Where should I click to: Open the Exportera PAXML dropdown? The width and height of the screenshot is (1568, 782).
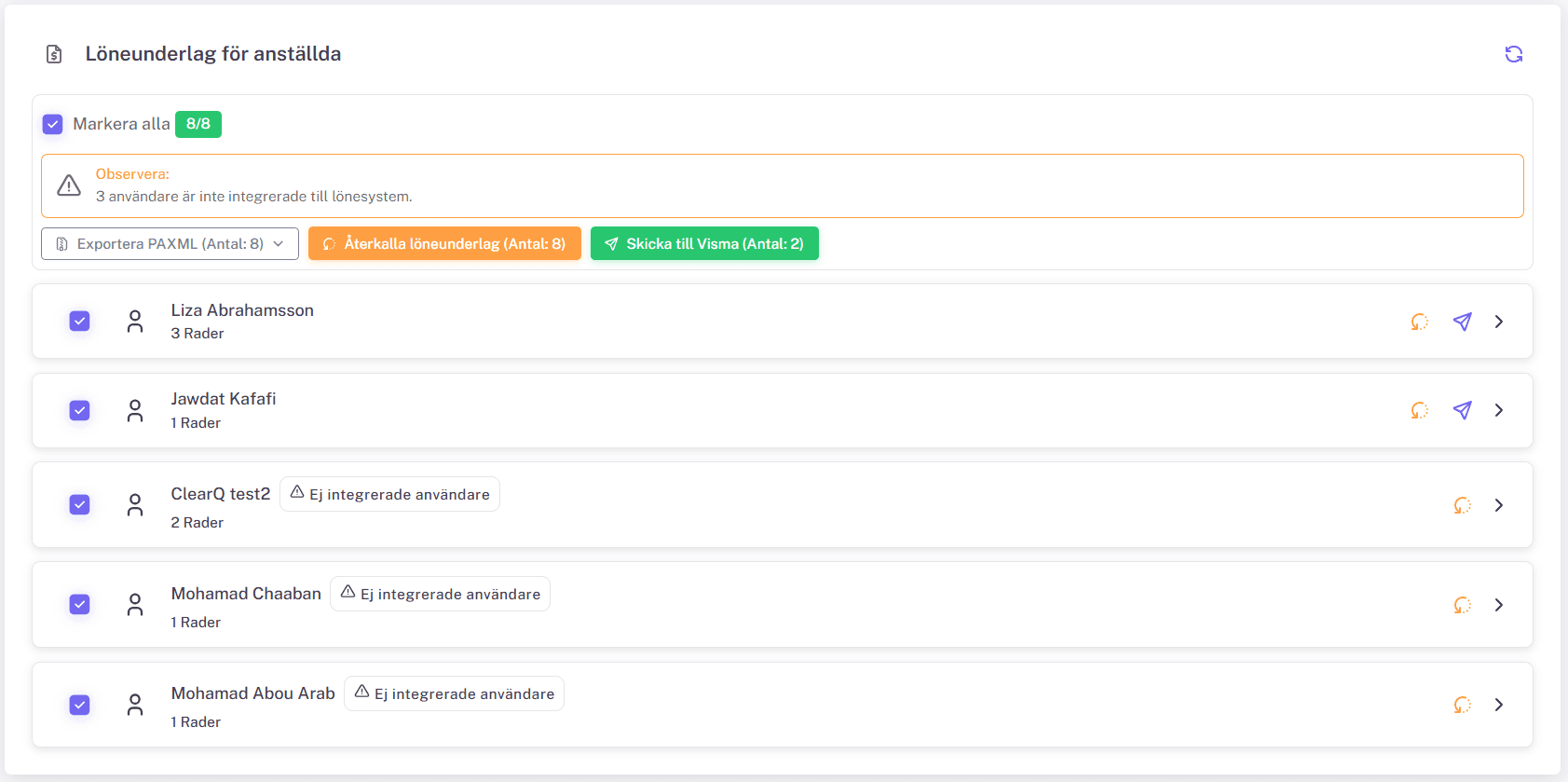(x=170, y=243)
